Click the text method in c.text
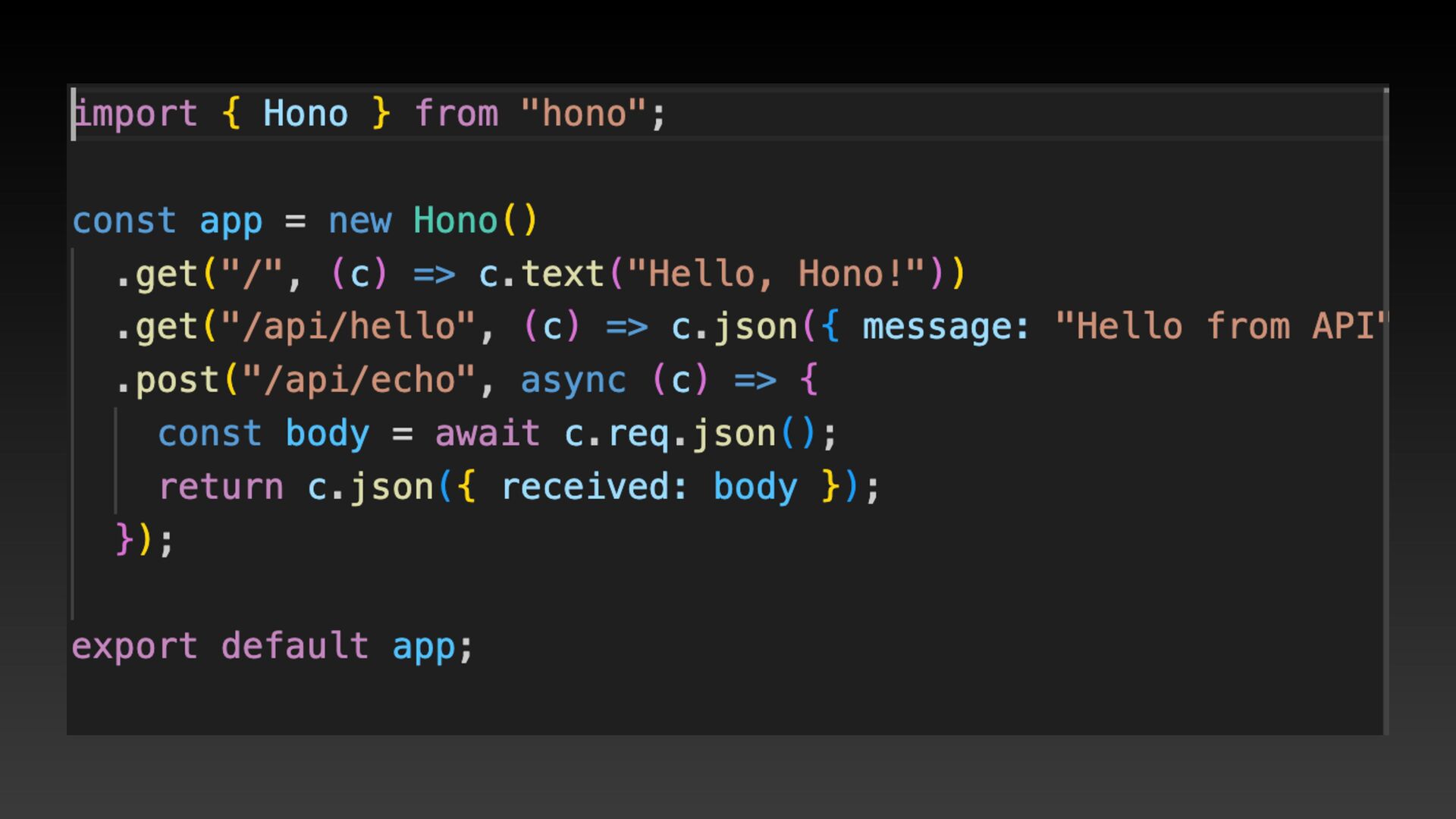 [x=562, y=275]
